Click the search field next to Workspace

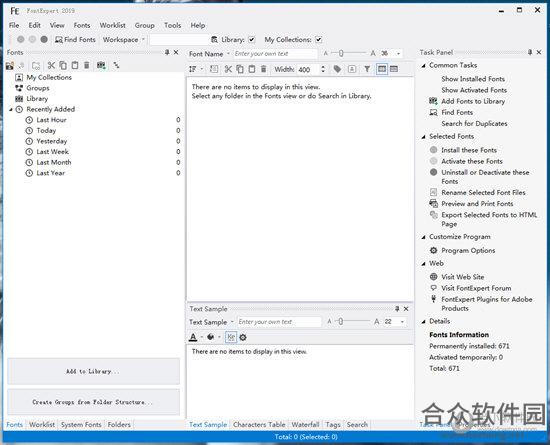pyautogui.click(x=179, y=40)
